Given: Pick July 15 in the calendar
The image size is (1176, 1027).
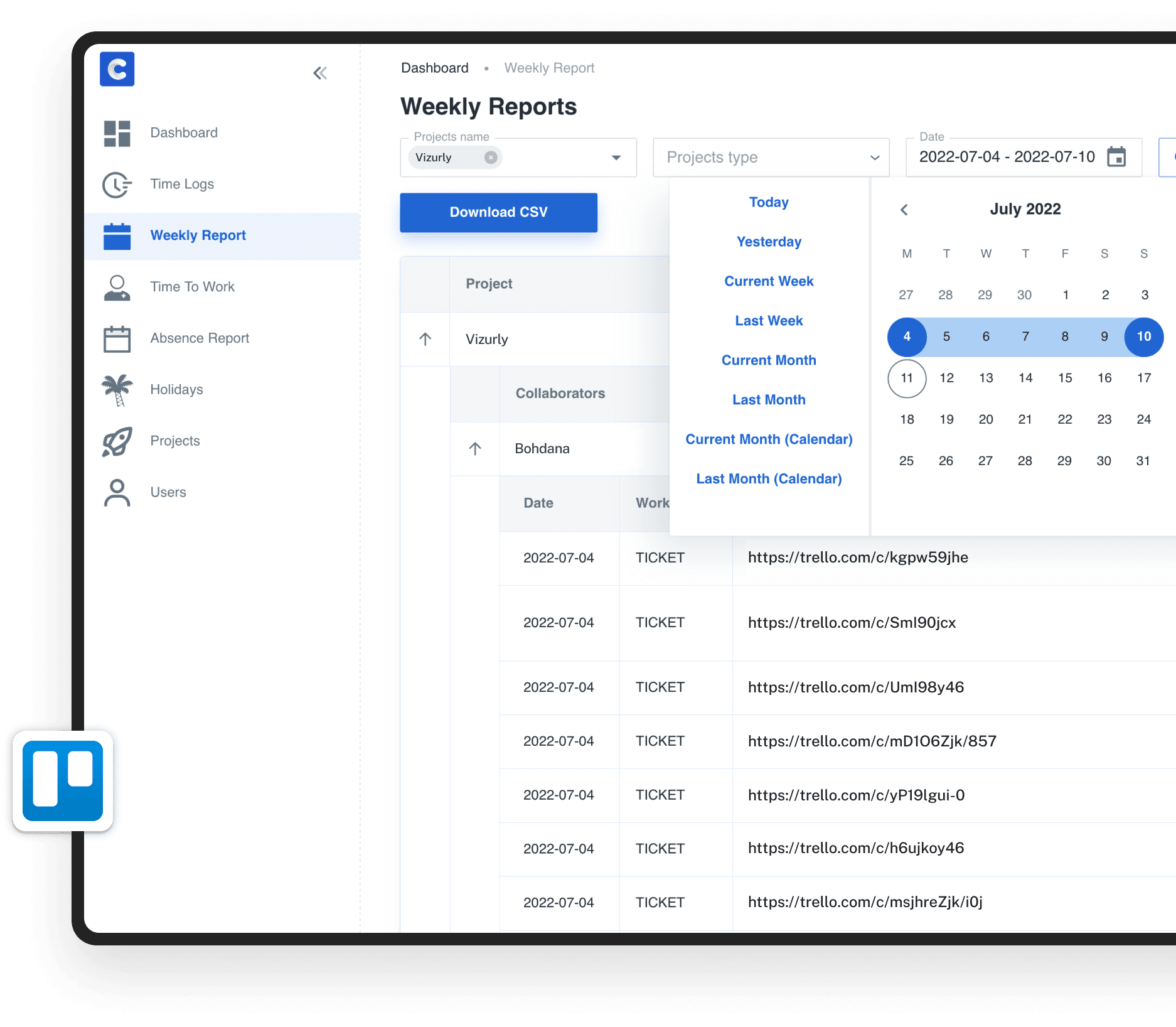Looking at the screenshot, I should pos(1065,379).
